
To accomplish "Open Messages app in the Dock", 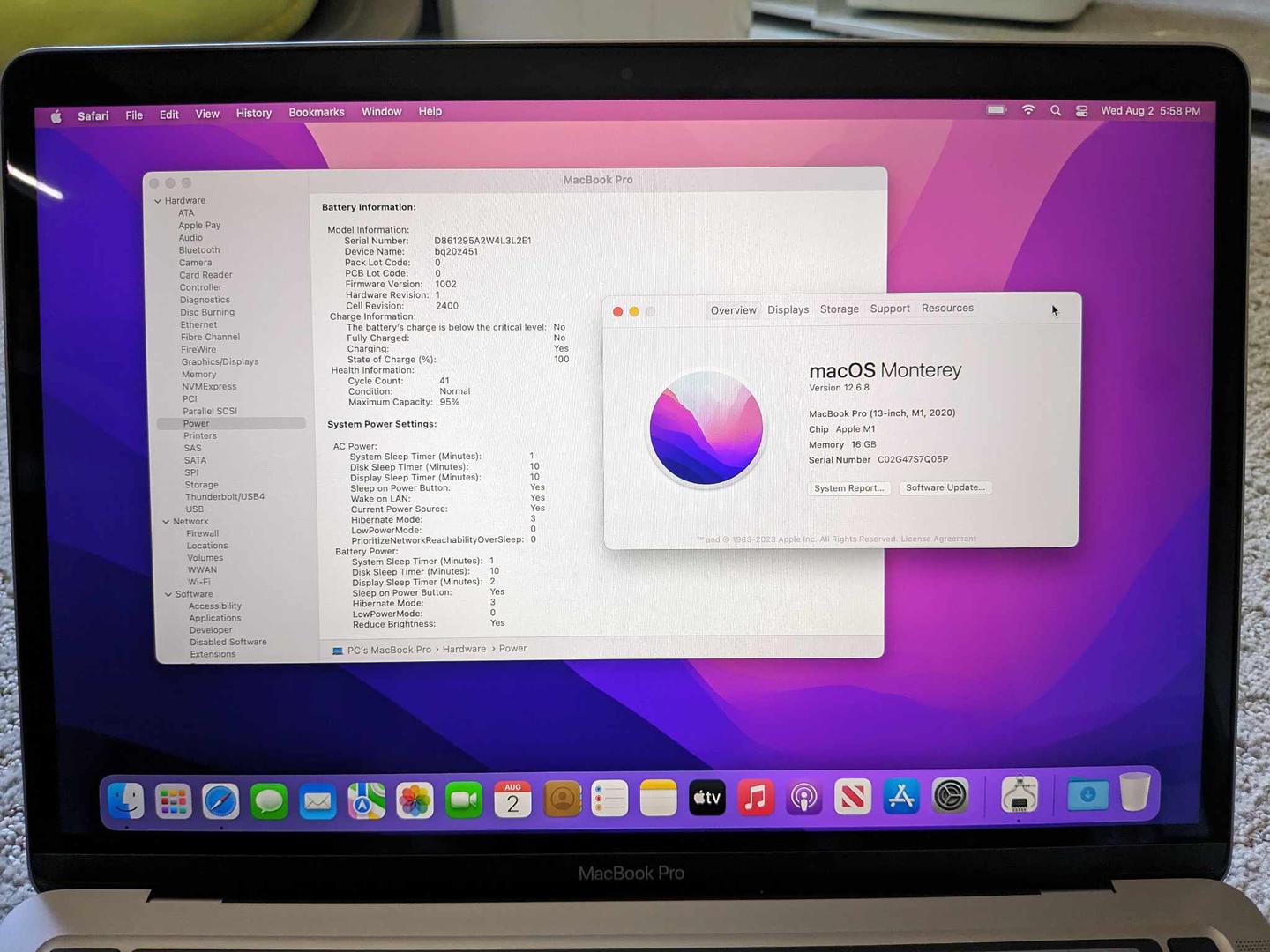I will click(x=269, y=800).
